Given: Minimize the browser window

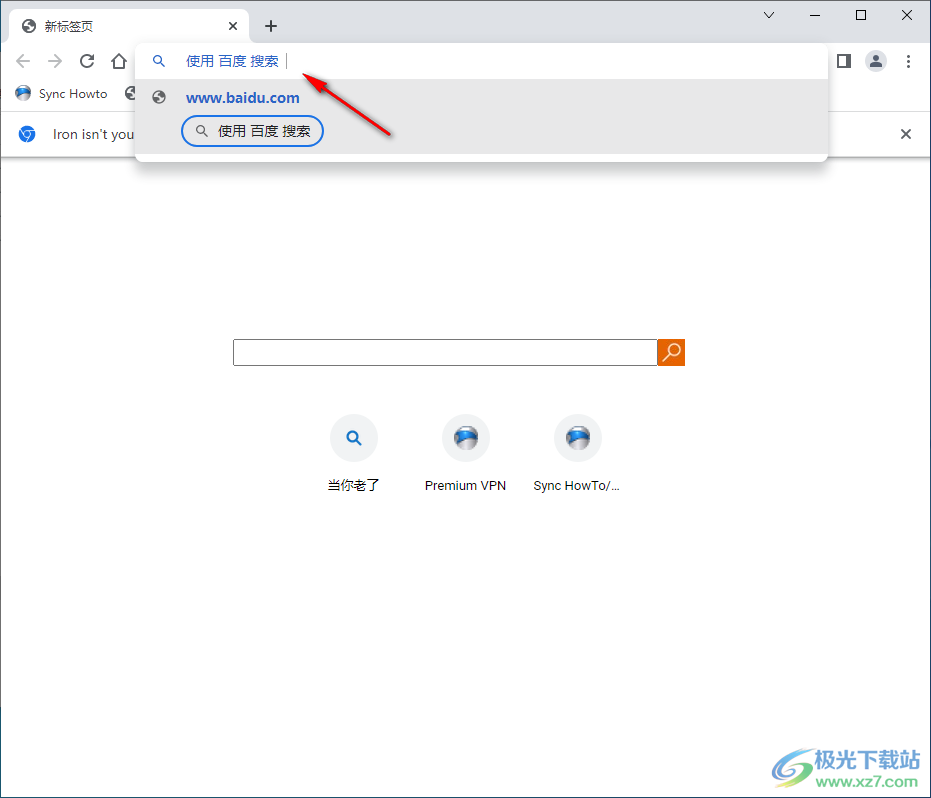Looking at the screenshot, I should click(815, 15).
